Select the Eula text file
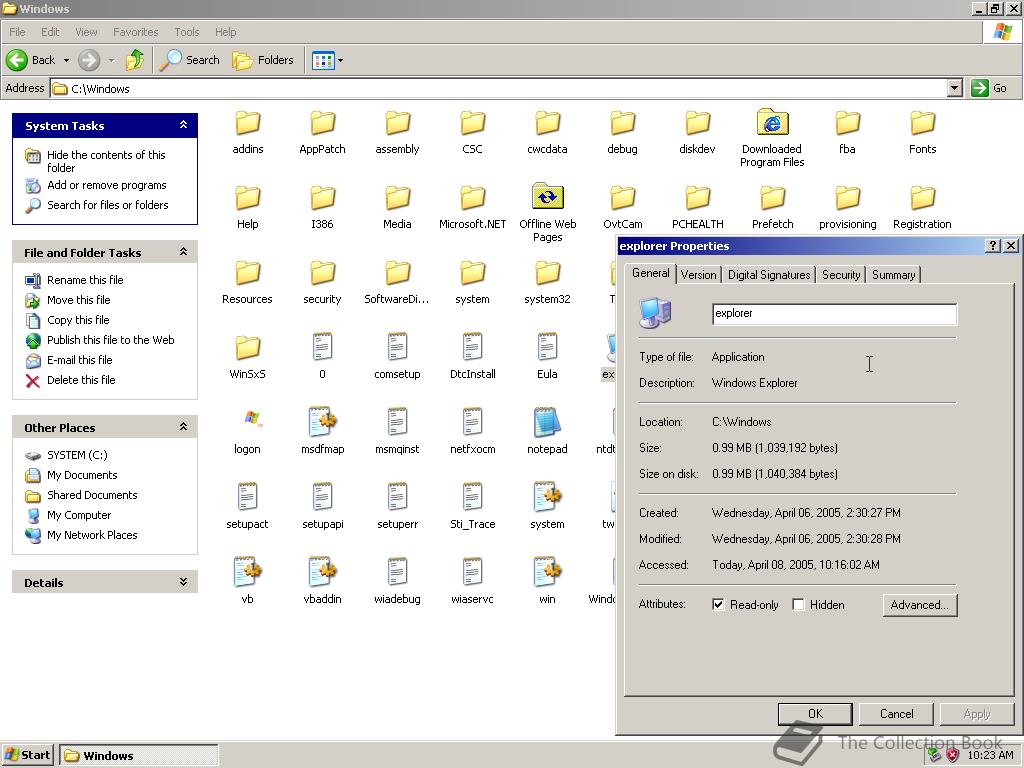 tap(547, 357)
